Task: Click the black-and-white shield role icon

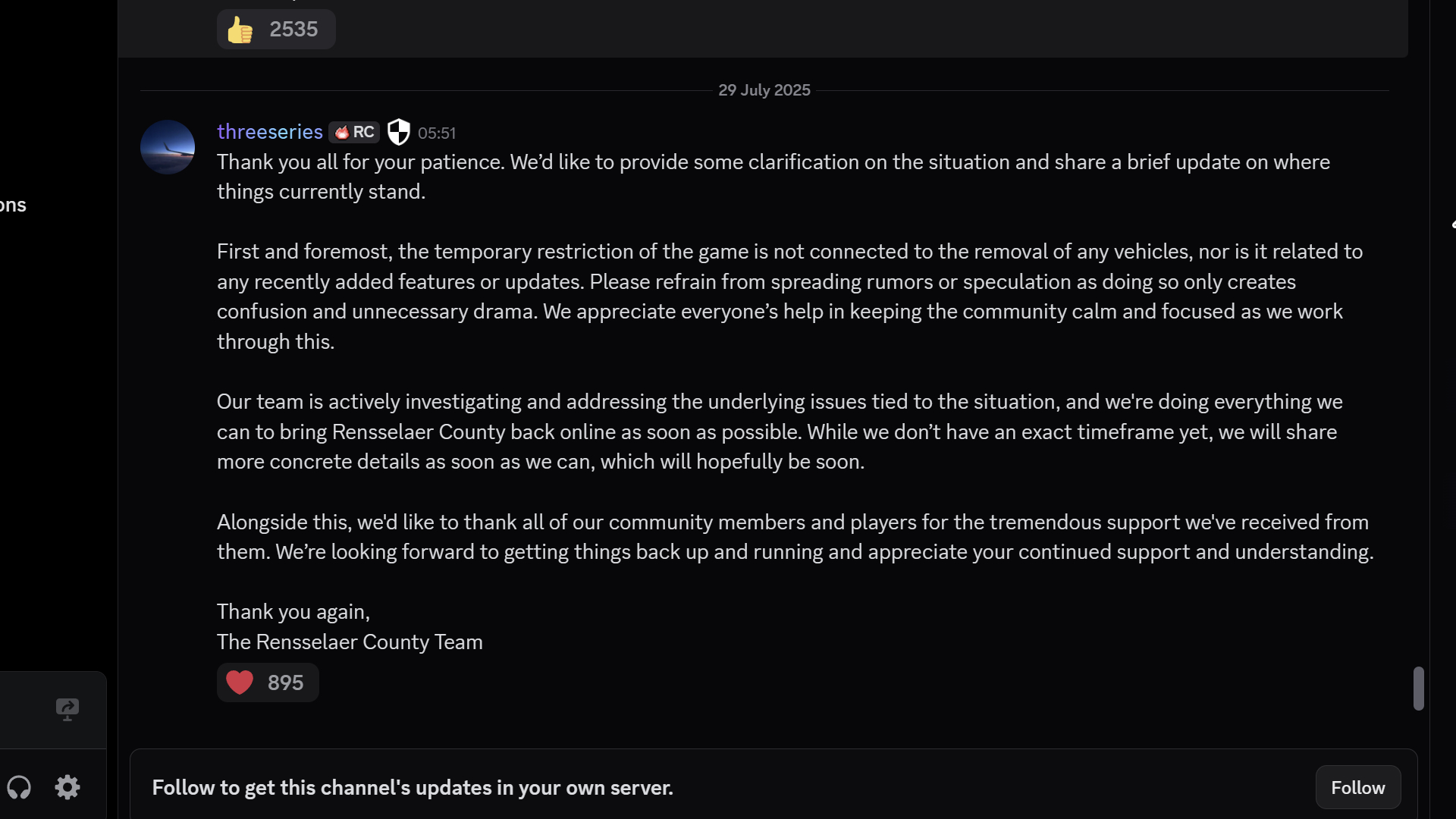Action: (398, 132)
